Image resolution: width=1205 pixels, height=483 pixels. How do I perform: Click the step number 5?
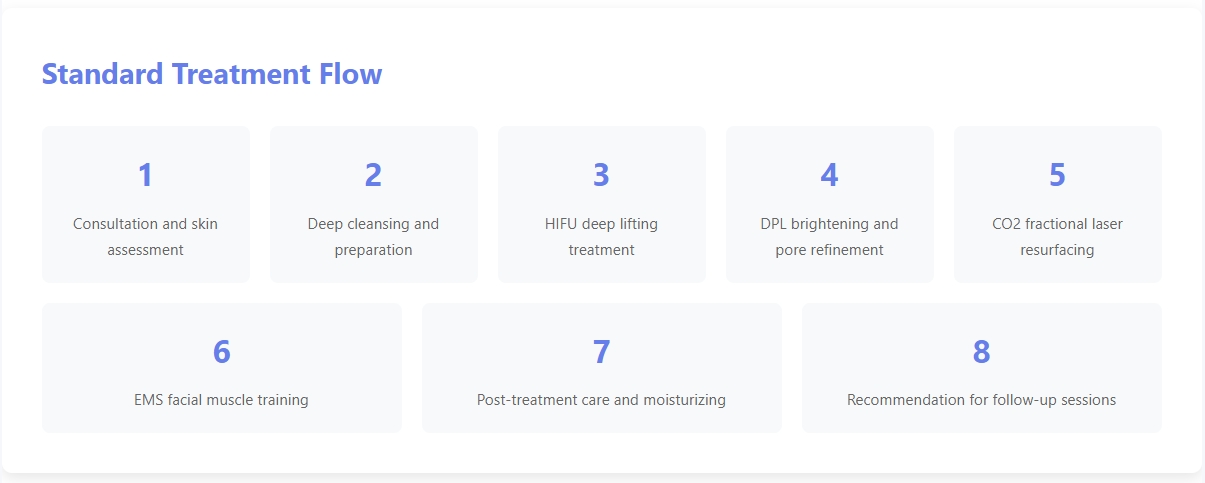[x=1057, y=175]
